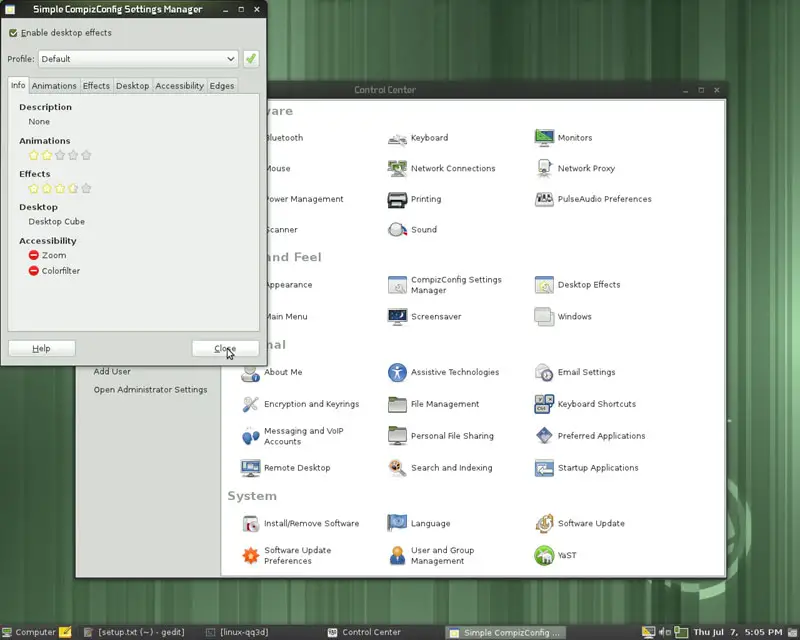
Task: Open Software Update Preferences icon
Action: click(250, 555)
